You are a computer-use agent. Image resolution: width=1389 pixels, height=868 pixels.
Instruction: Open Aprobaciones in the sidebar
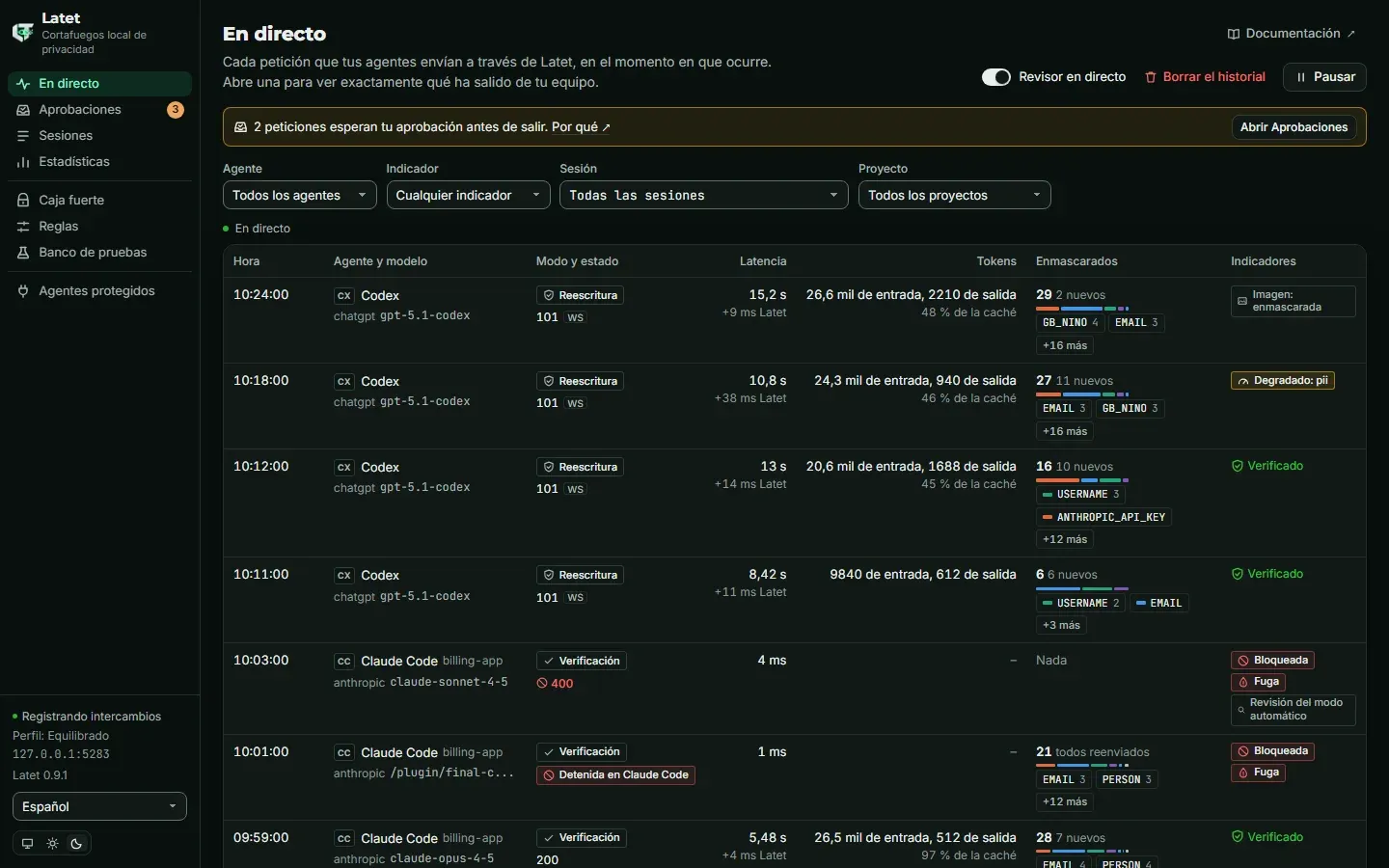(x=99, y=110)
